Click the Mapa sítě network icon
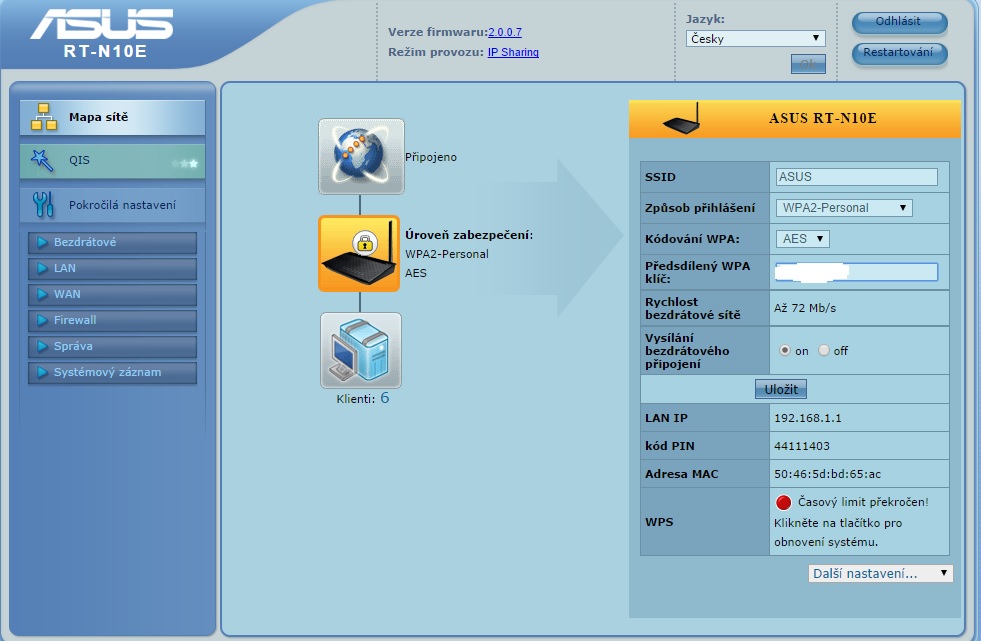Screen dimensions: 981x641 43,118
